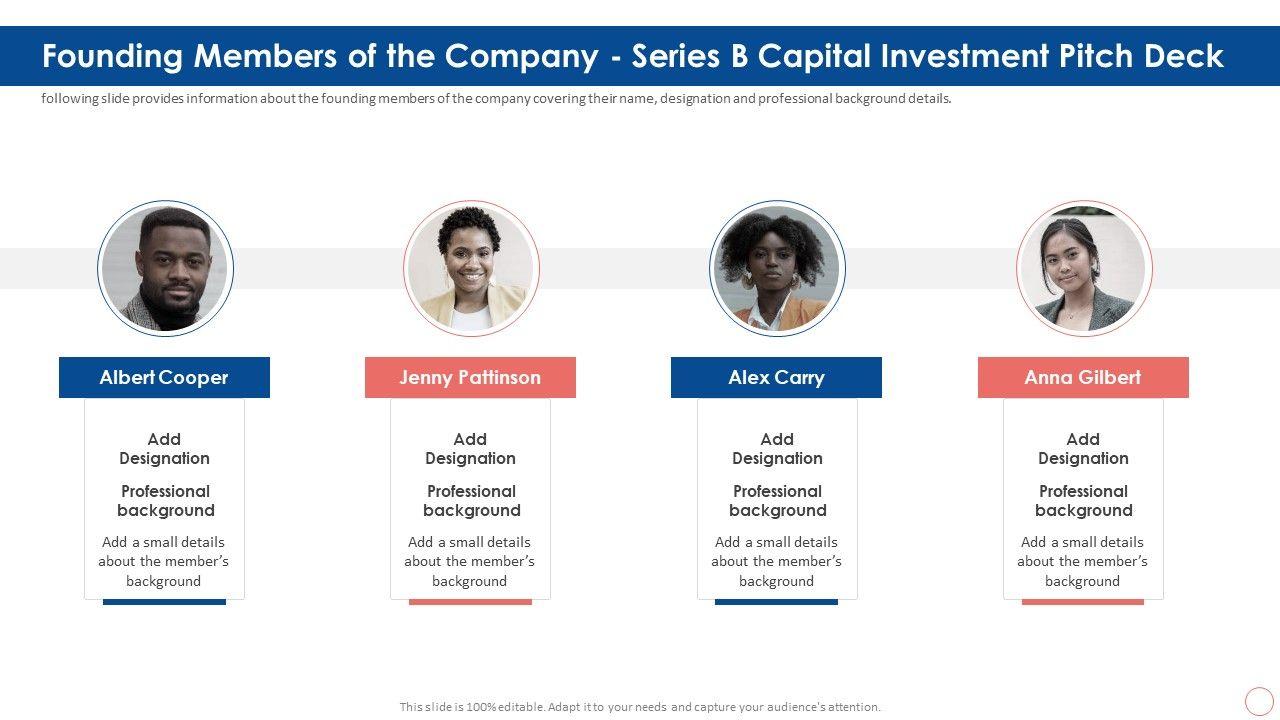Click Add Designation under Albert Cooper
This screenshot has height=720, width=1280.
pos(164,449)
